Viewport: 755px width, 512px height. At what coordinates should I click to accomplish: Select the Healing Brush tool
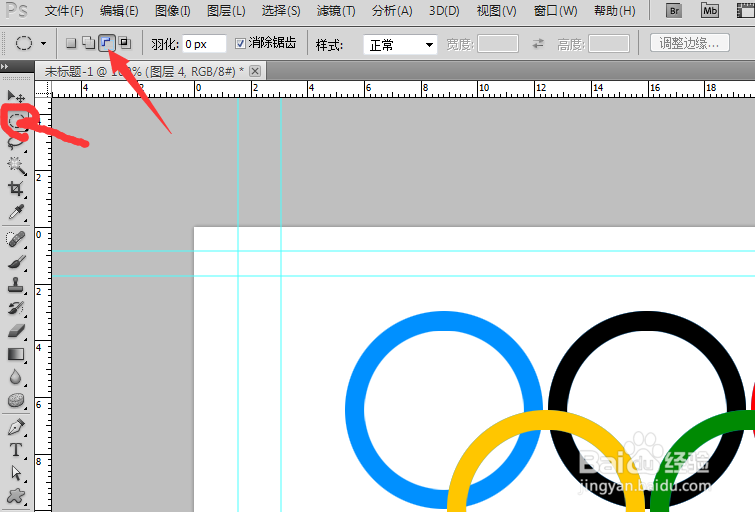(16, 239)
